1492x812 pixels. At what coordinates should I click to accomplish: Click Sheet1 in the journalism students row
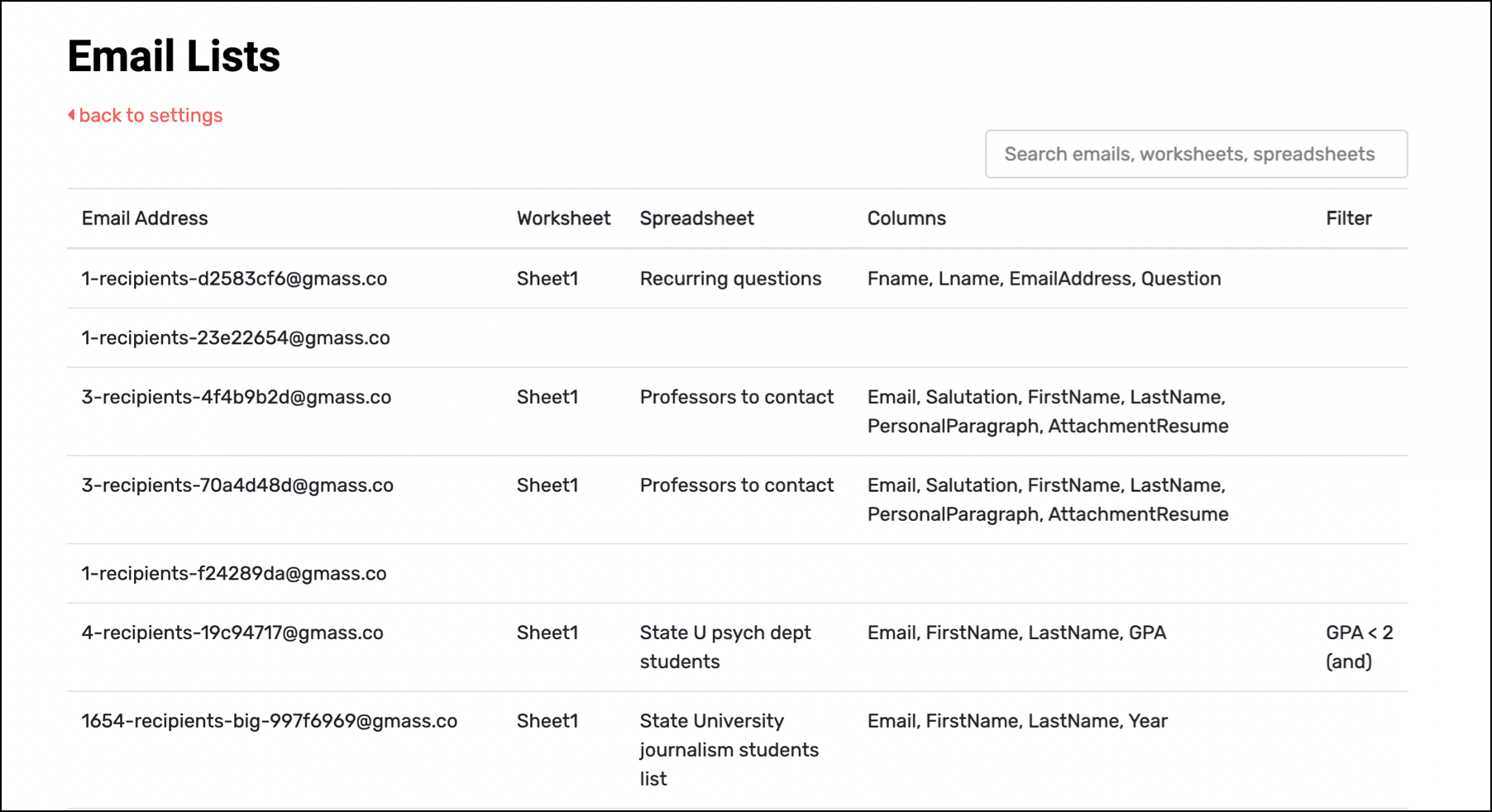pyautogui.click(x=548, y=721)
